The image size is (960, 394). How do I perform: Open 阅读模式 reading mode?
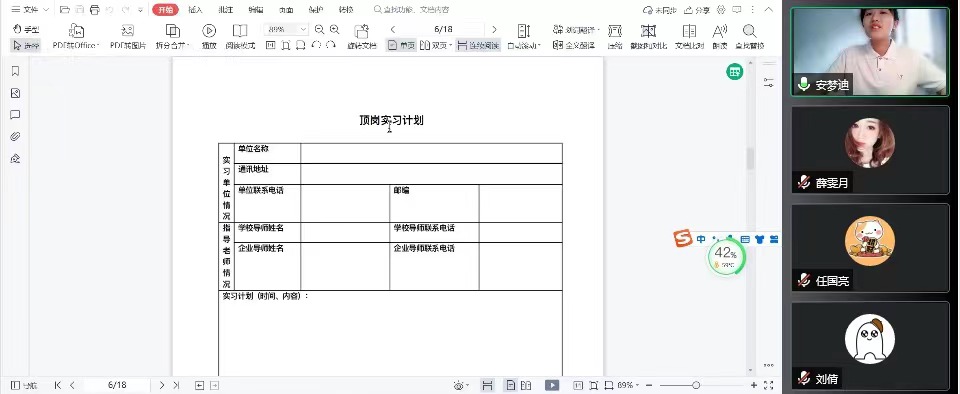tap(240, 37)
